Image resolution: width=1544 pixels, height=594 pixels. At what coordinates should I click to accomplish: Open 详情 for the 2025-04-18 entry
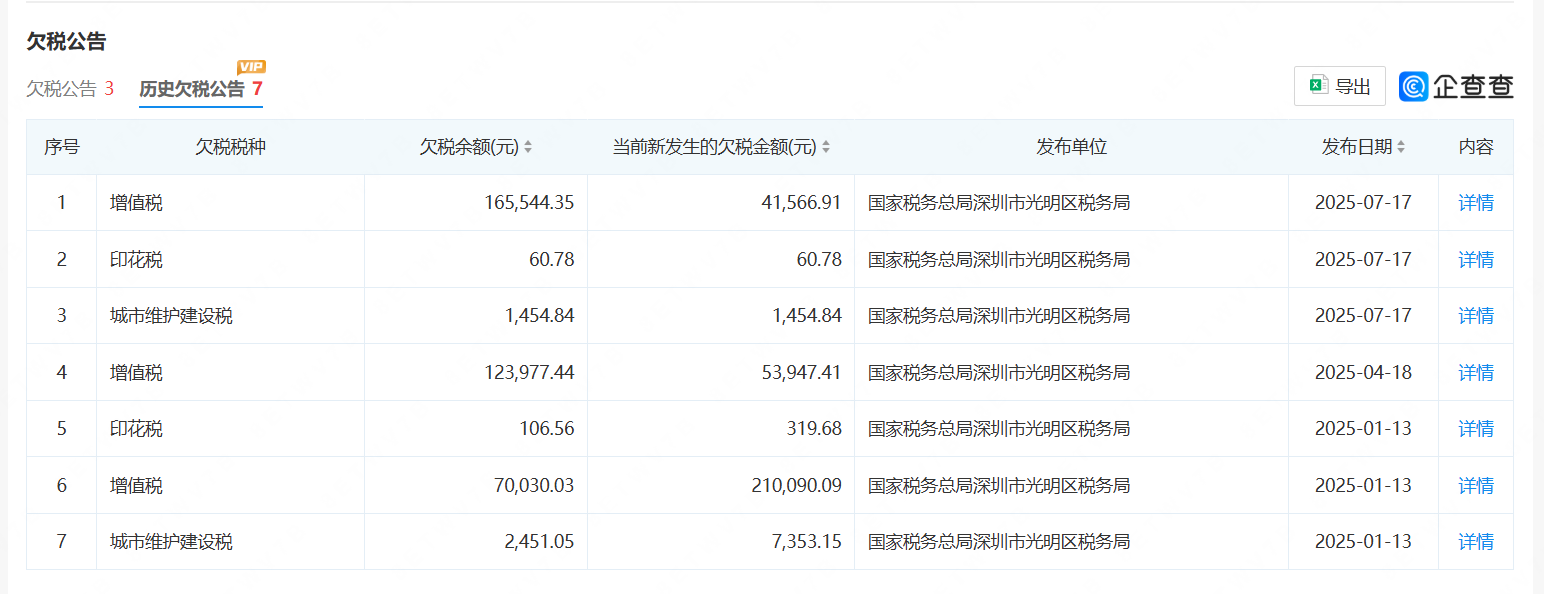coord(1476,373)
